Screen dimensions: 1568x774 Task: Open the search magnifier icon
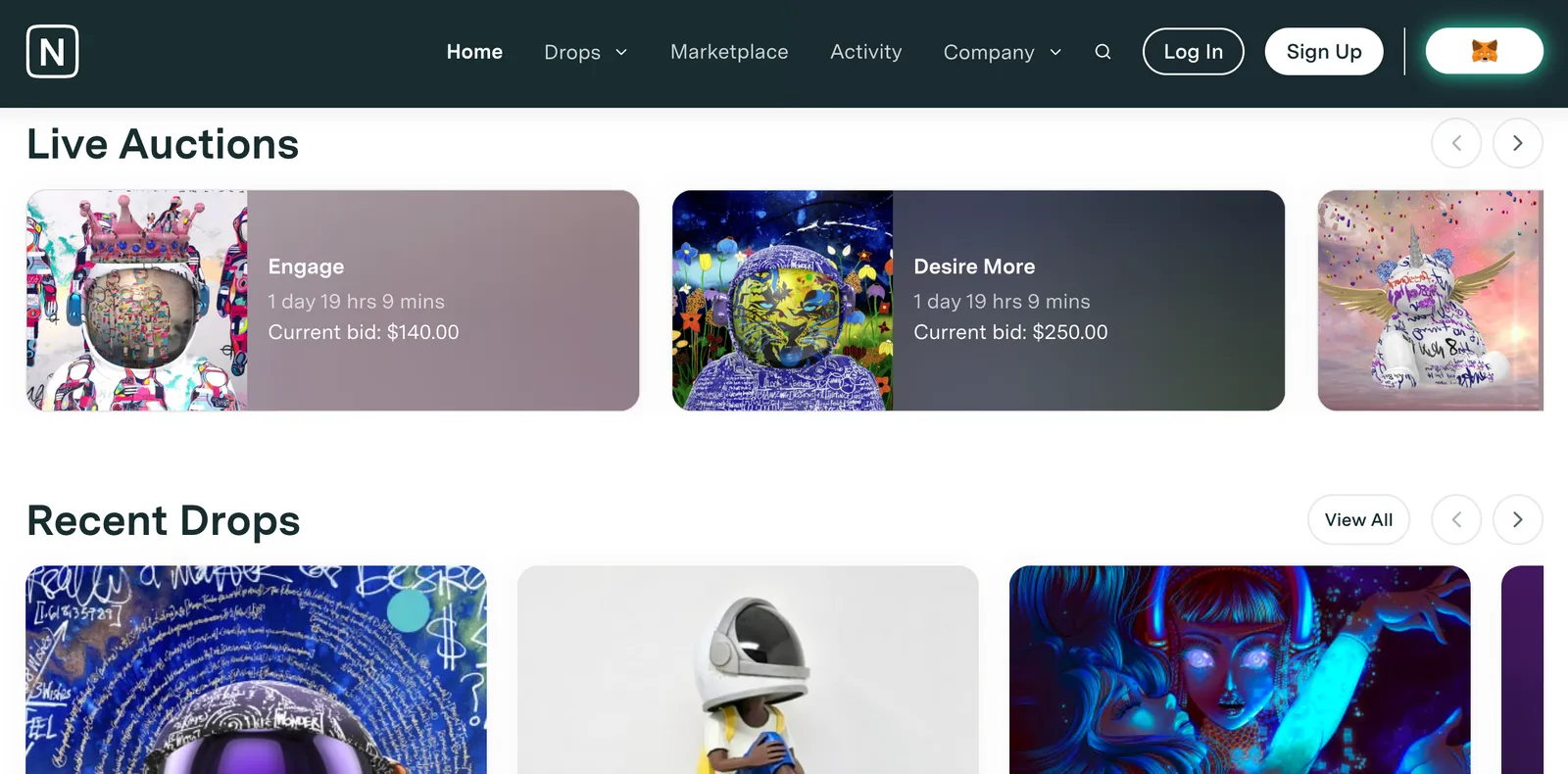tap(1102, 52)
